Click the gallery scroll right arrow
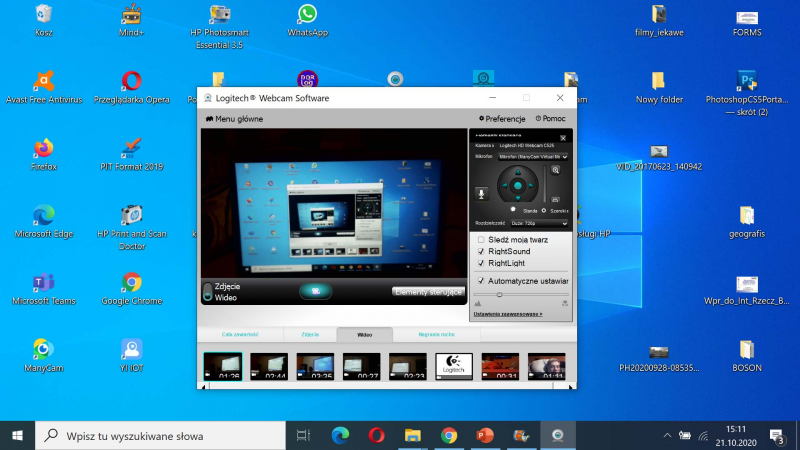This screenshot has height=450, width=800. pos(570,387)
